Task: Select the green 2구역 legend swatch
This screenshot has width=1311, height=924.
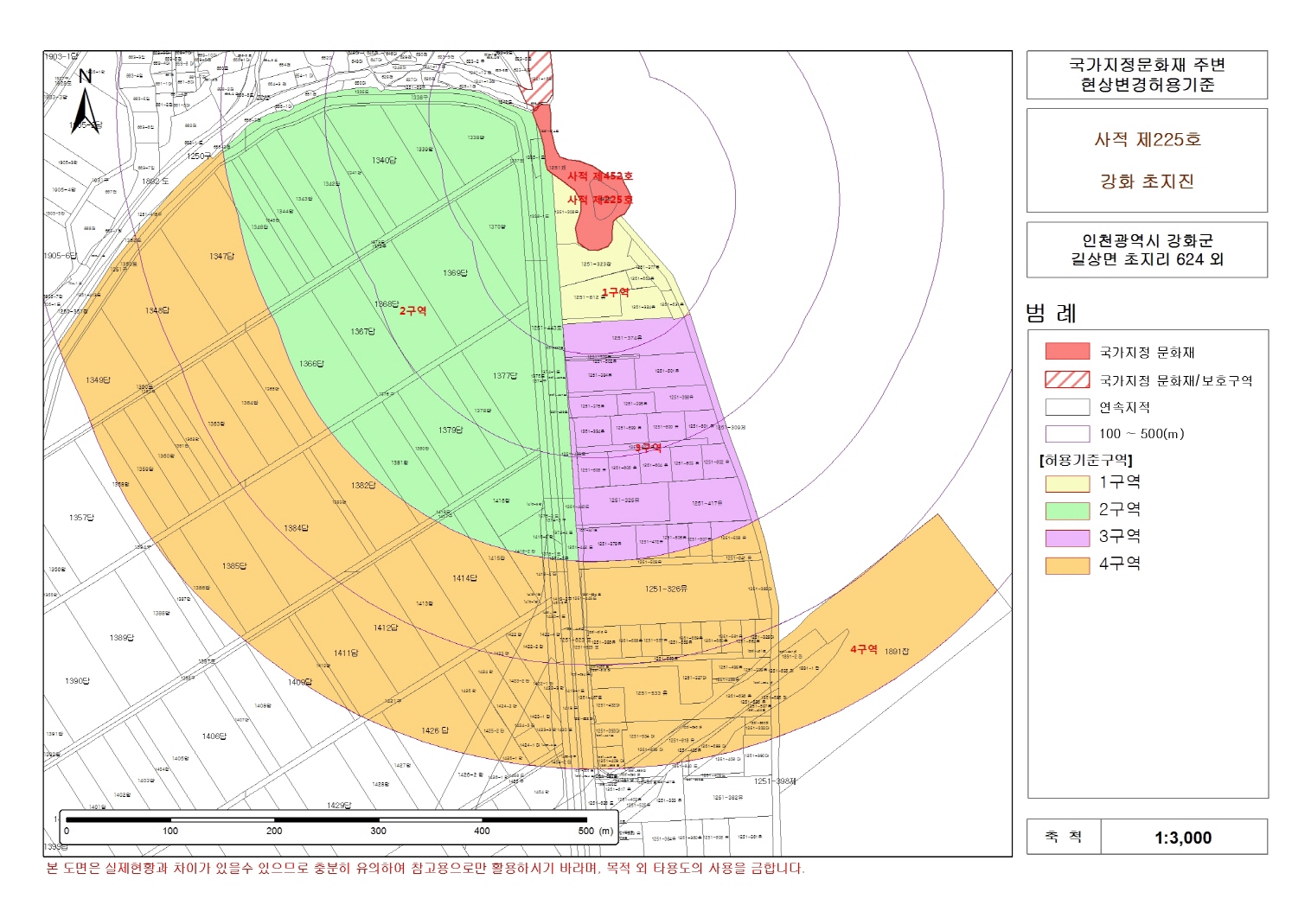Action: pos(1067,510)
